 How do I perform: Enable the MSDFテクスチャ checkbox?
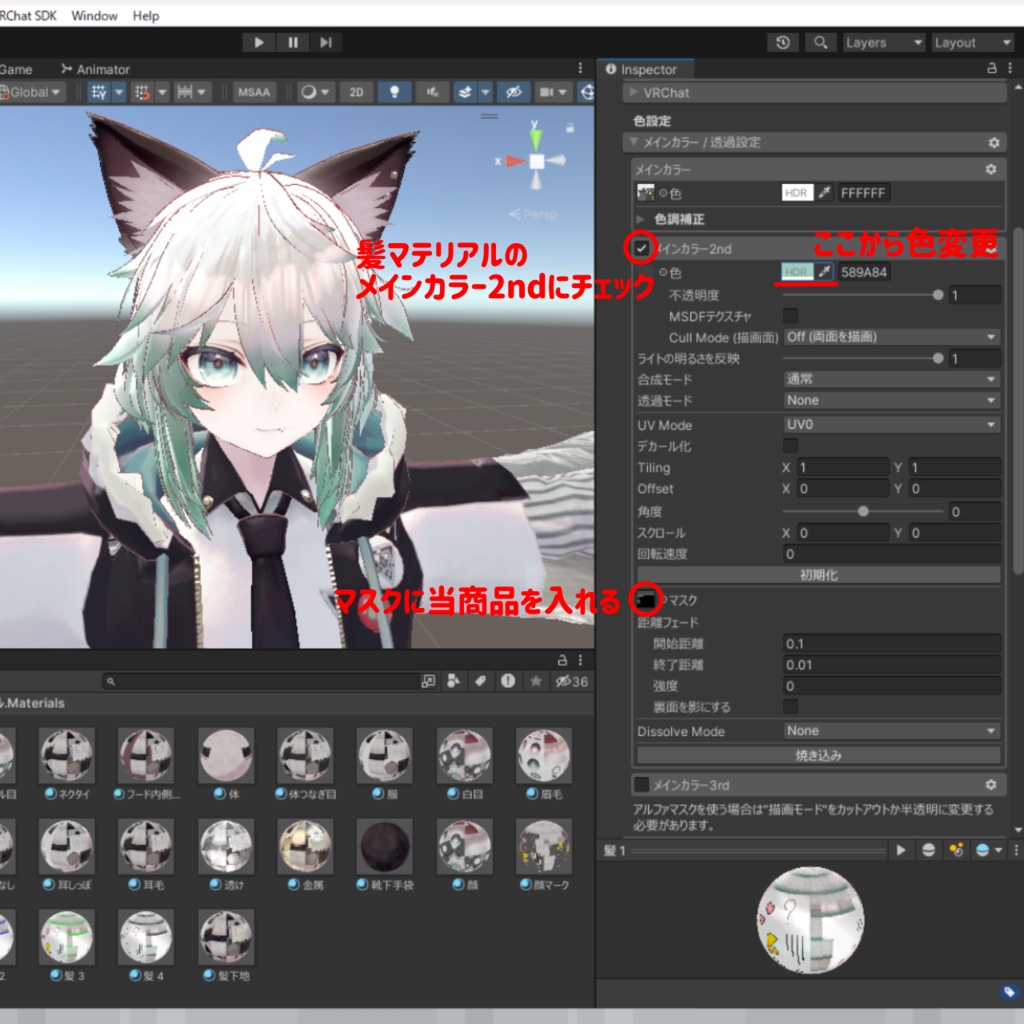coord(790,315)
